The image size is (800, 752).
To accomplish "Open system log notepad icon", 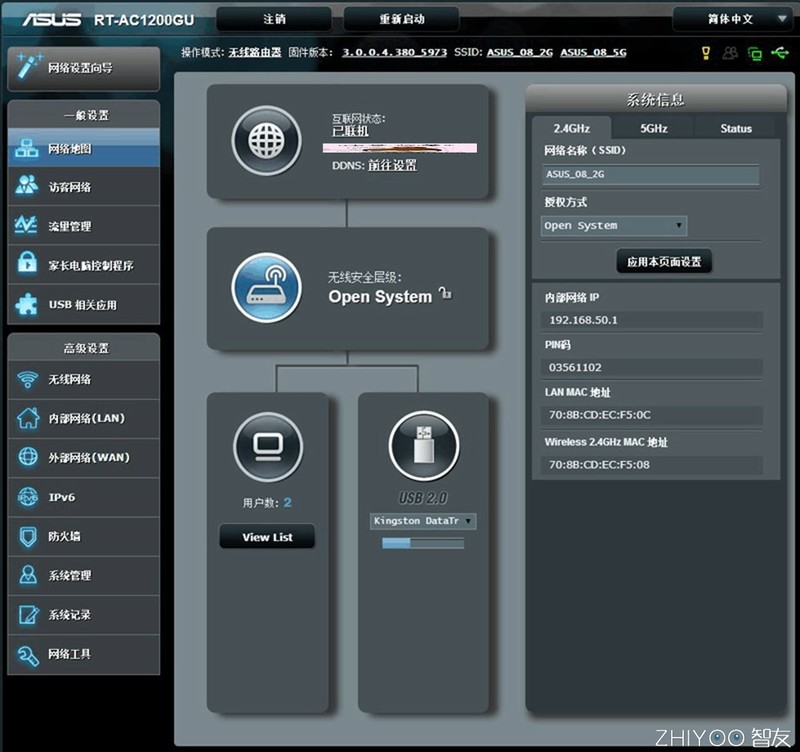I will pyautogui.click(x=28, y=614).
